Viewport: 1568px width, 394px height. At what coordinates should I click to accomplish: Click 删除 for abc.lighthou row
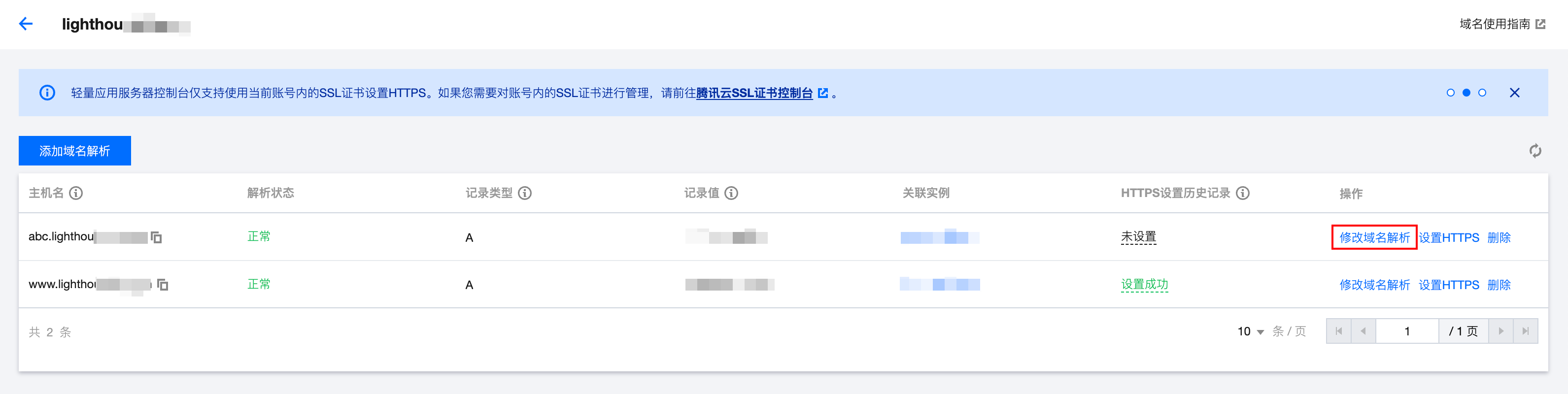1499,237
